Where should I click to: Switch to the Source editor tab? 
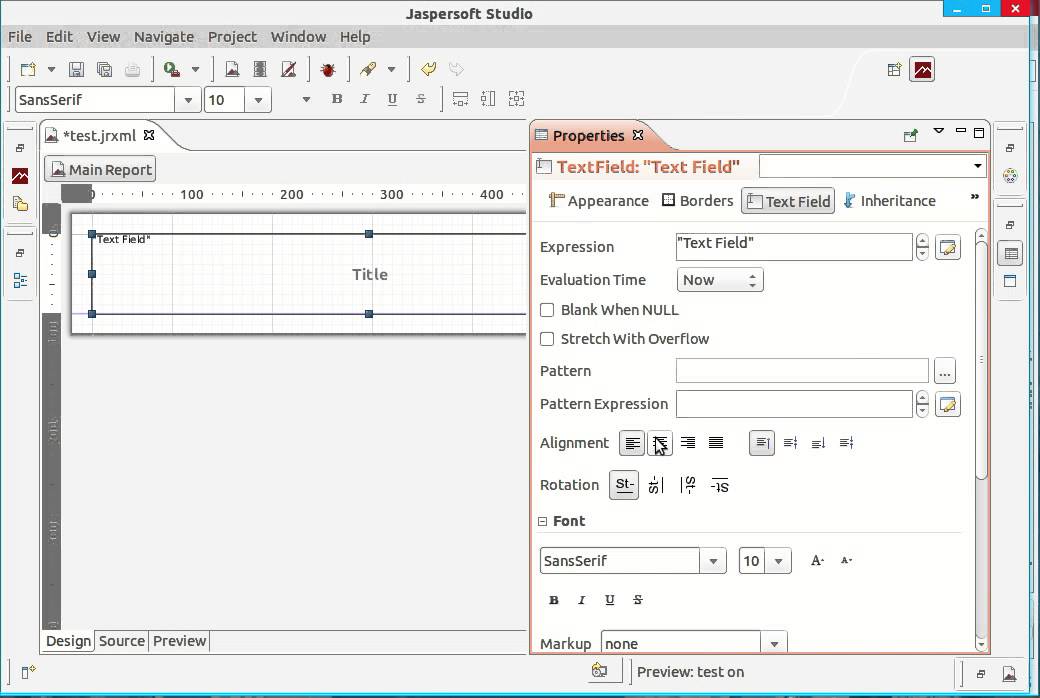click(x=121, y=641)
